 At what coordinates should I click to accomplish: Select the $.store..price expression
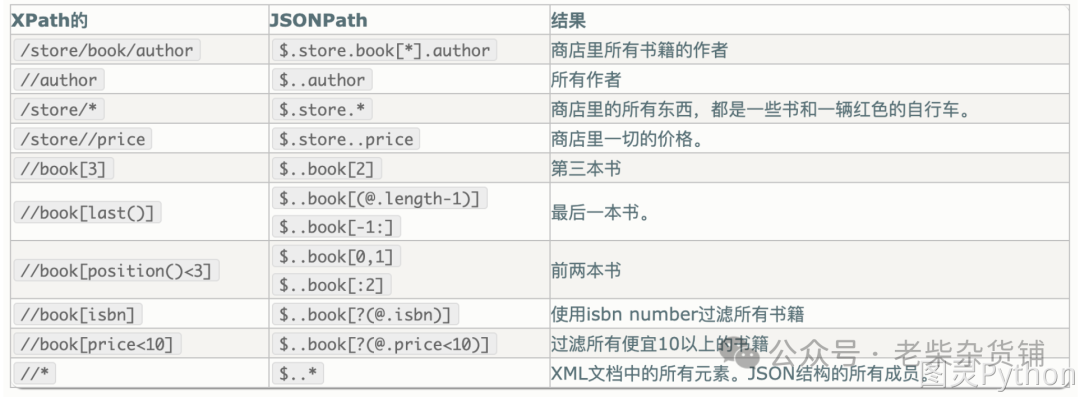click(x=346, y=139)
